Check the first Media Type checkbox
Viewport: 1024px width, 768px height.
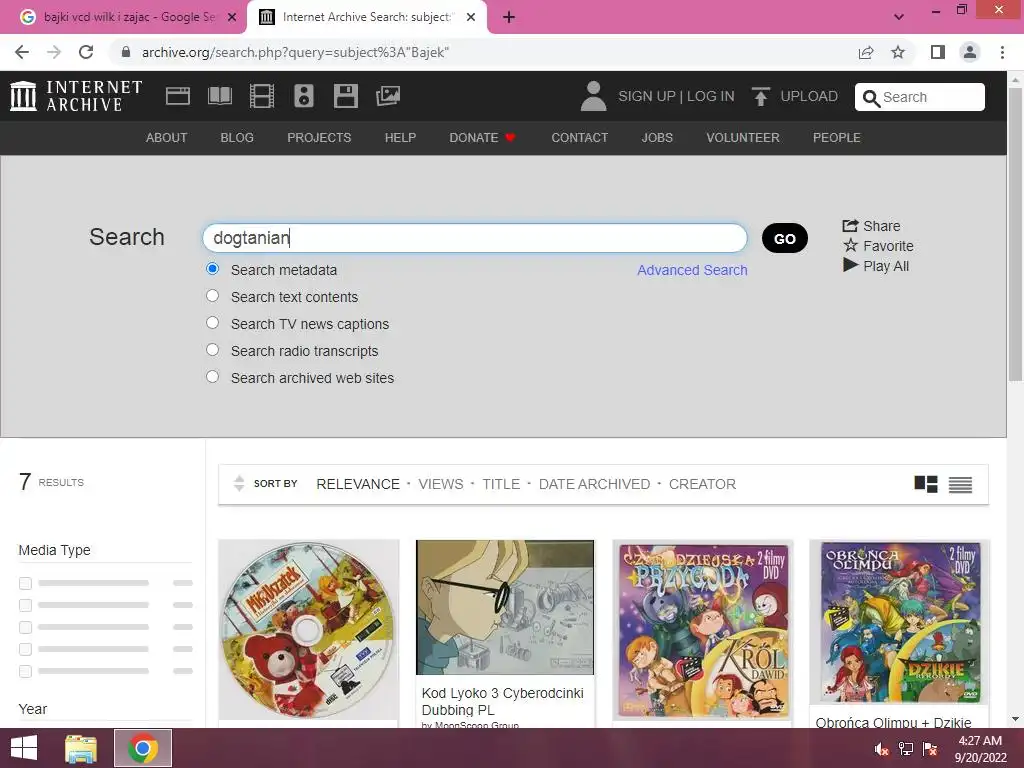tap(25, 583)
